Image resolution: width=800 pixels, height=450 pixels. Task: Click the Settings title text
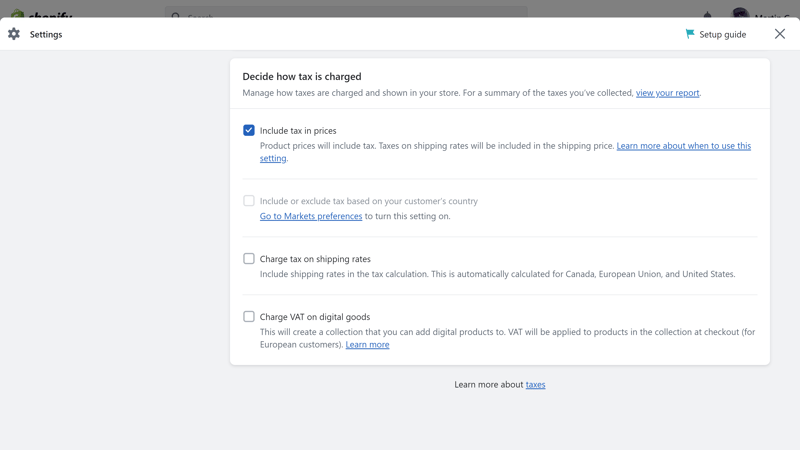[46, 34]
